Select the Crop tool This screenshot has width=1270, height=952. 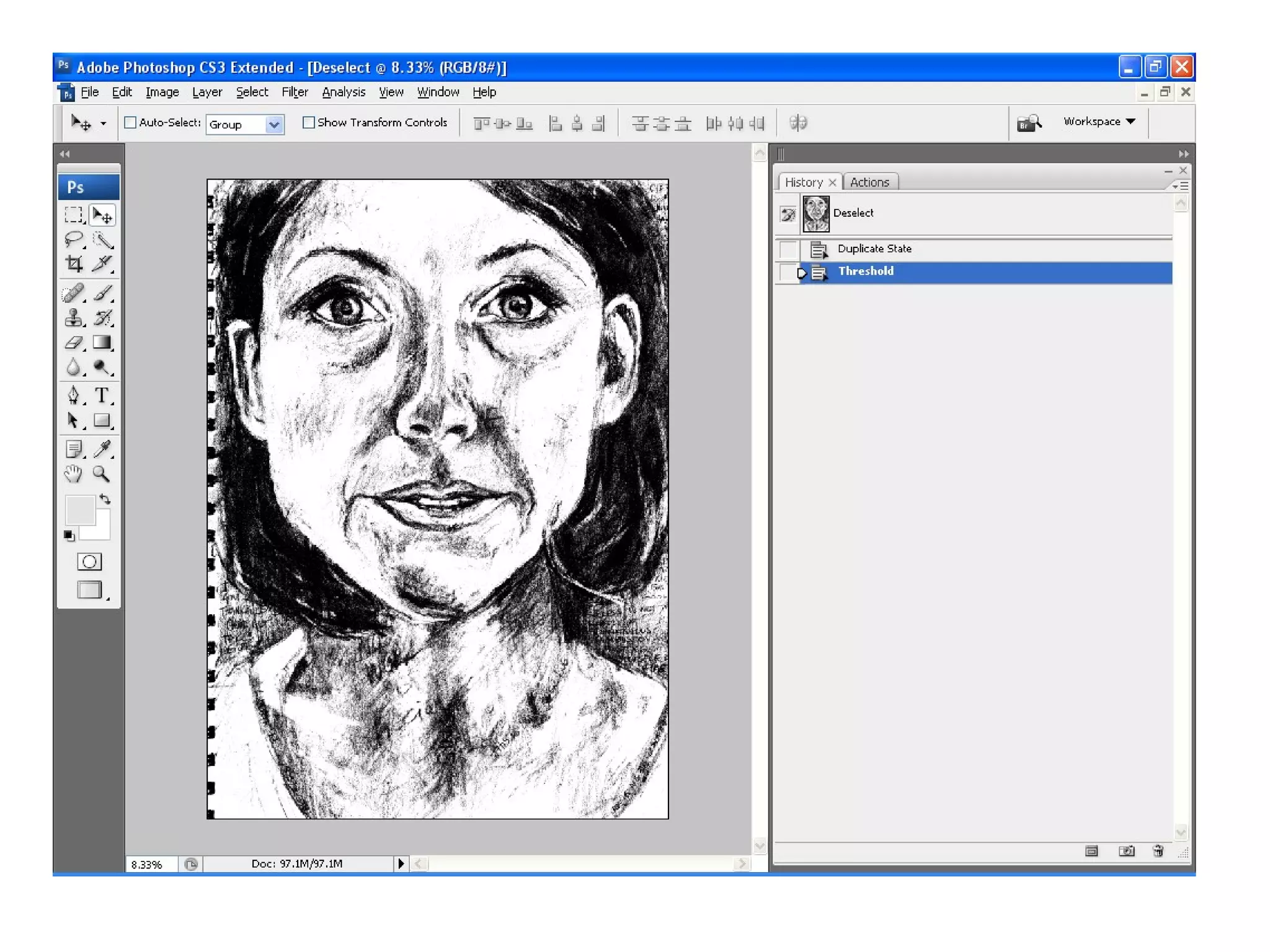click(74, 265)
